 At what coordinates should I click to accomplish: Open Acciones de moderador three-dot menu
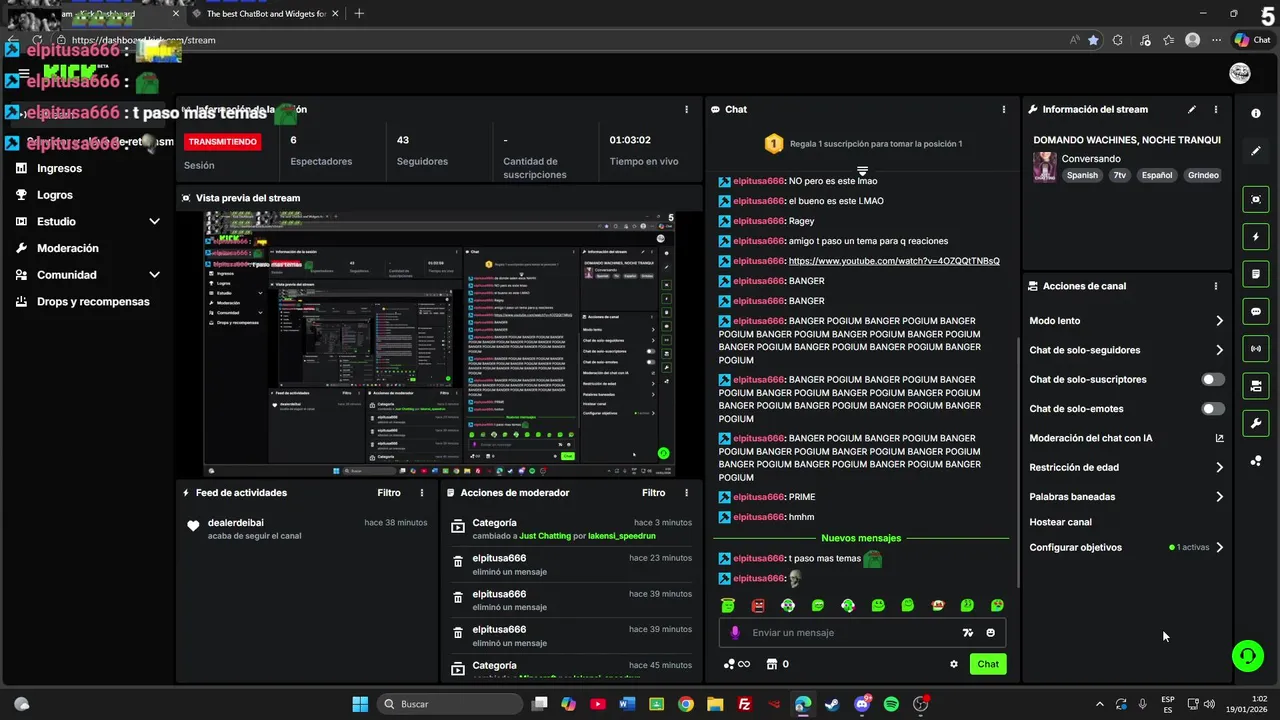coord(686,493)
